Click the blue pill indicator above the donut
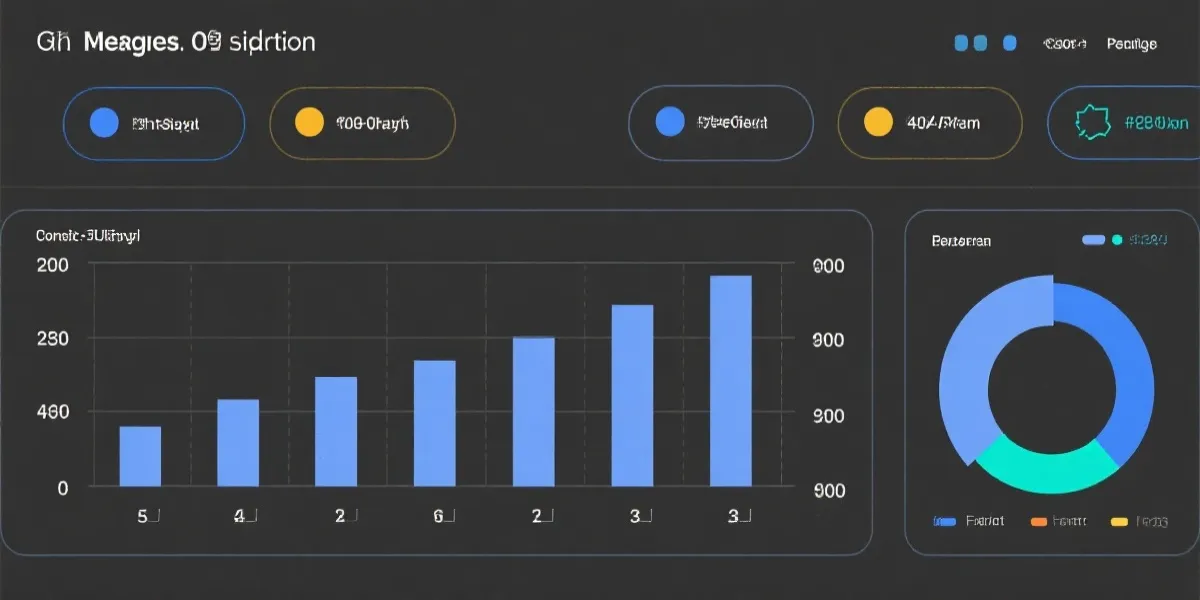Viewport: 1200px width, 600px height. [x=1094, y=240]
